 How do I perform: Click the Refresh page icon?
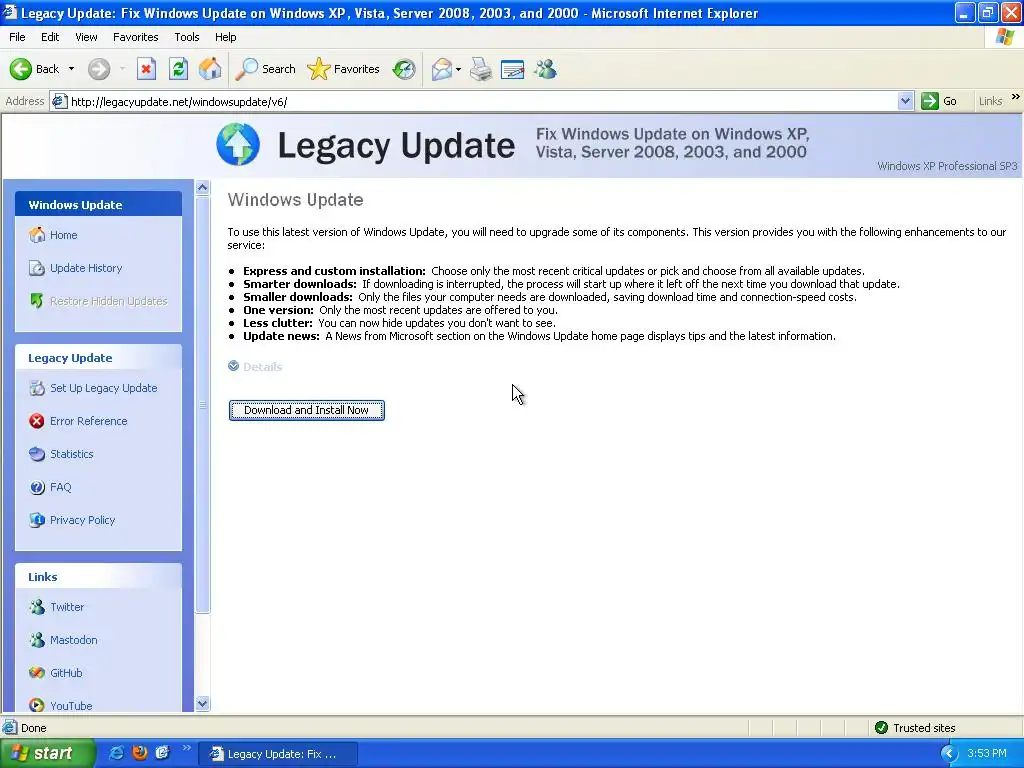point(178,69)
